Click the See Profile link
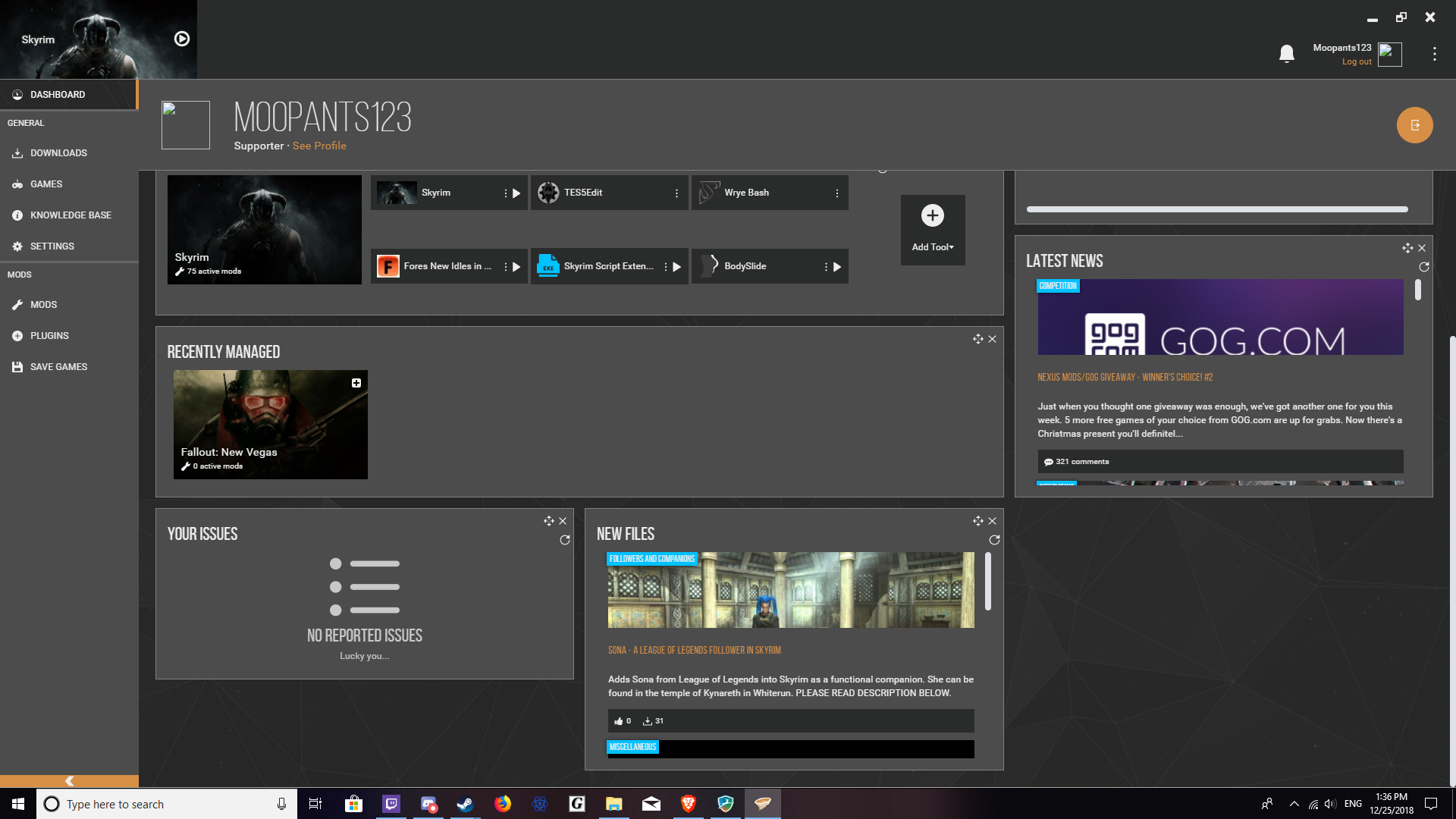Image resolution: width=1456 pixels, height=819 pixels. (319, 146)
